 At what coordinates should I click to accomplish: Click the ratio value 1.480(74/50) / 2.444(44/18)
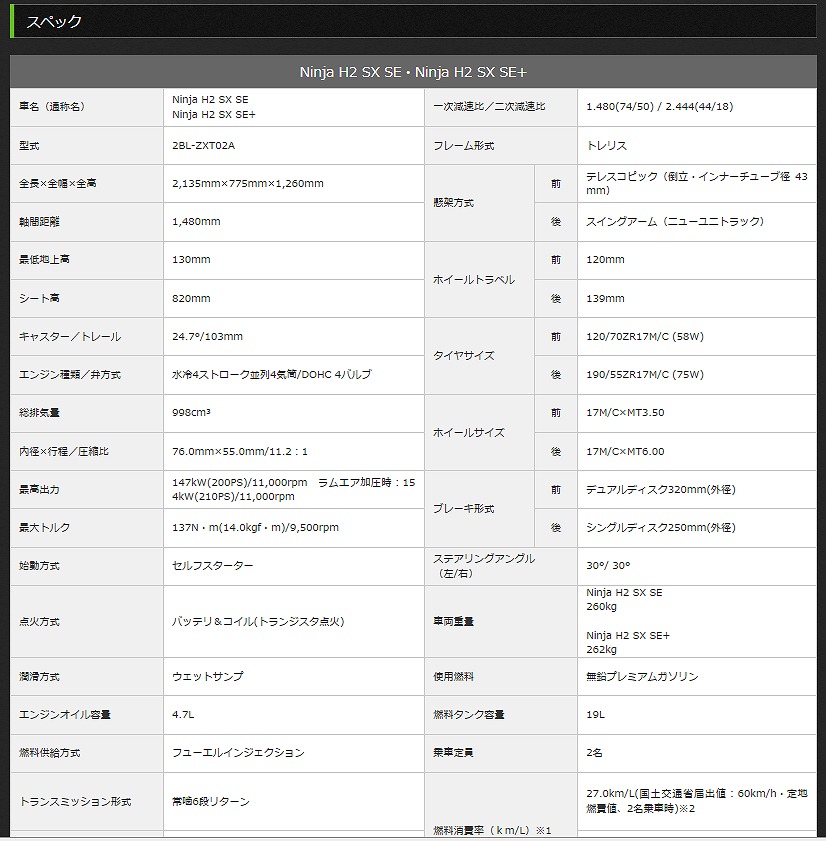[660, 107]
